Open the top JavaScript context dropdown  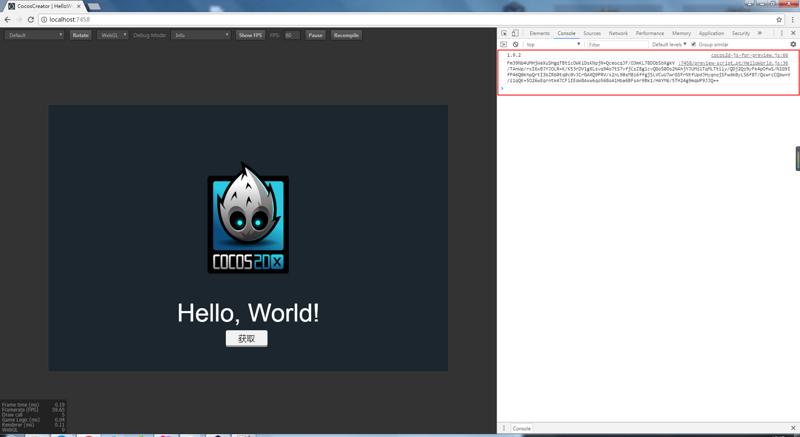coord(554,44)
